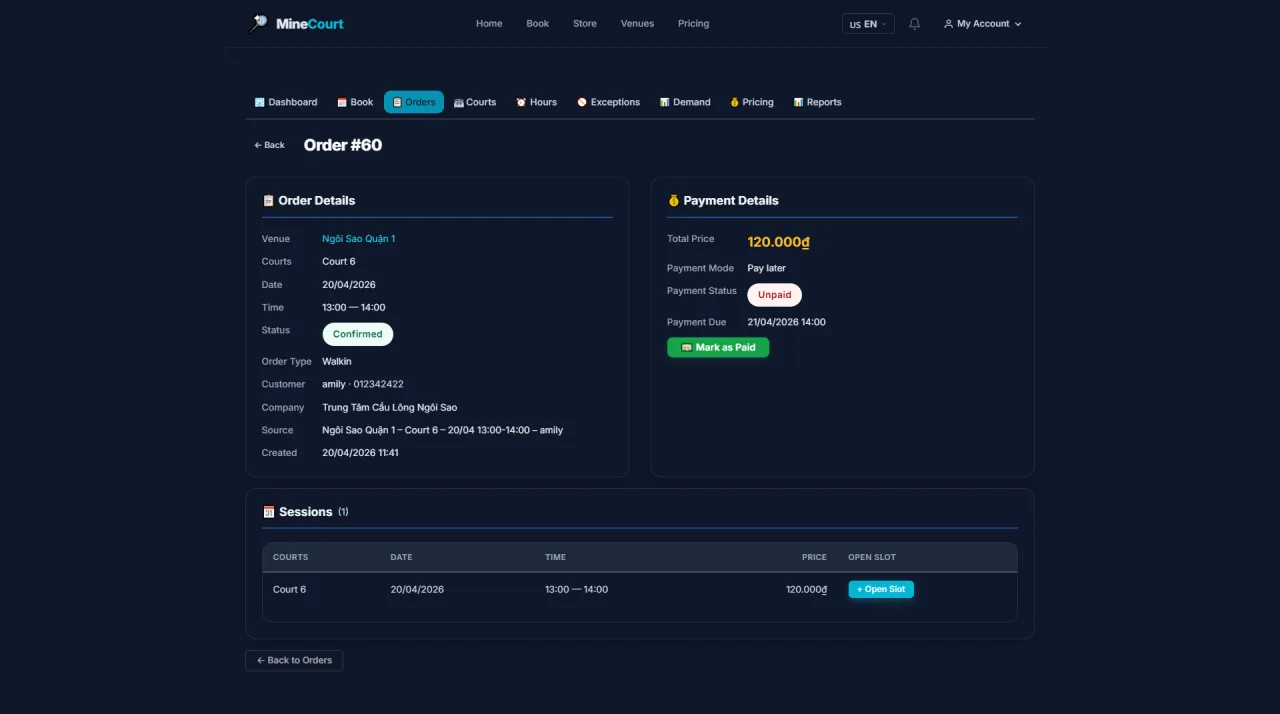Click the Created timestamp 20/04/2026 11:41

tap(360, 453)
